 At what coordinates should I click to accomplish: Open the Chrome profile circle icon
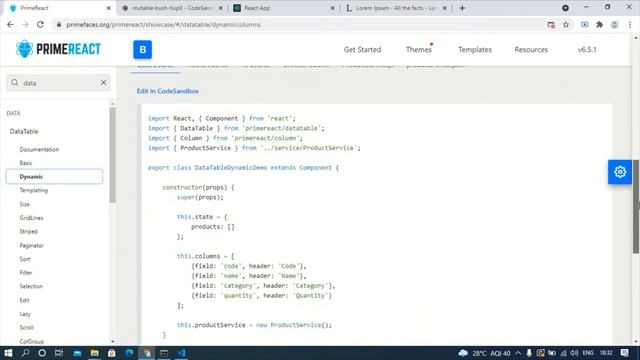tap(615, 24)
